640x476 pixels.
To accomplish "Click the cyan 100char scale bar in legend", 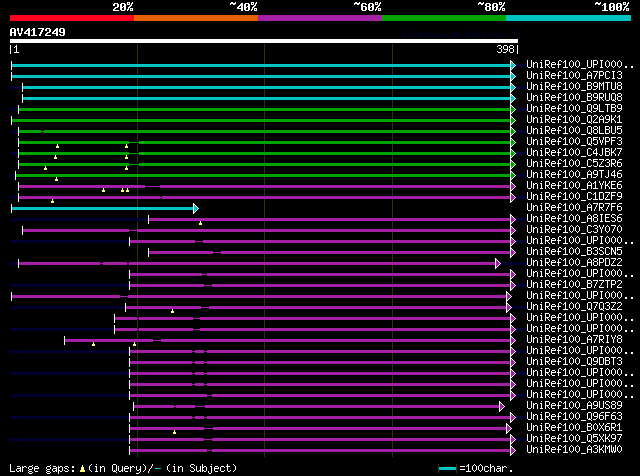I will tap(447, 469).
